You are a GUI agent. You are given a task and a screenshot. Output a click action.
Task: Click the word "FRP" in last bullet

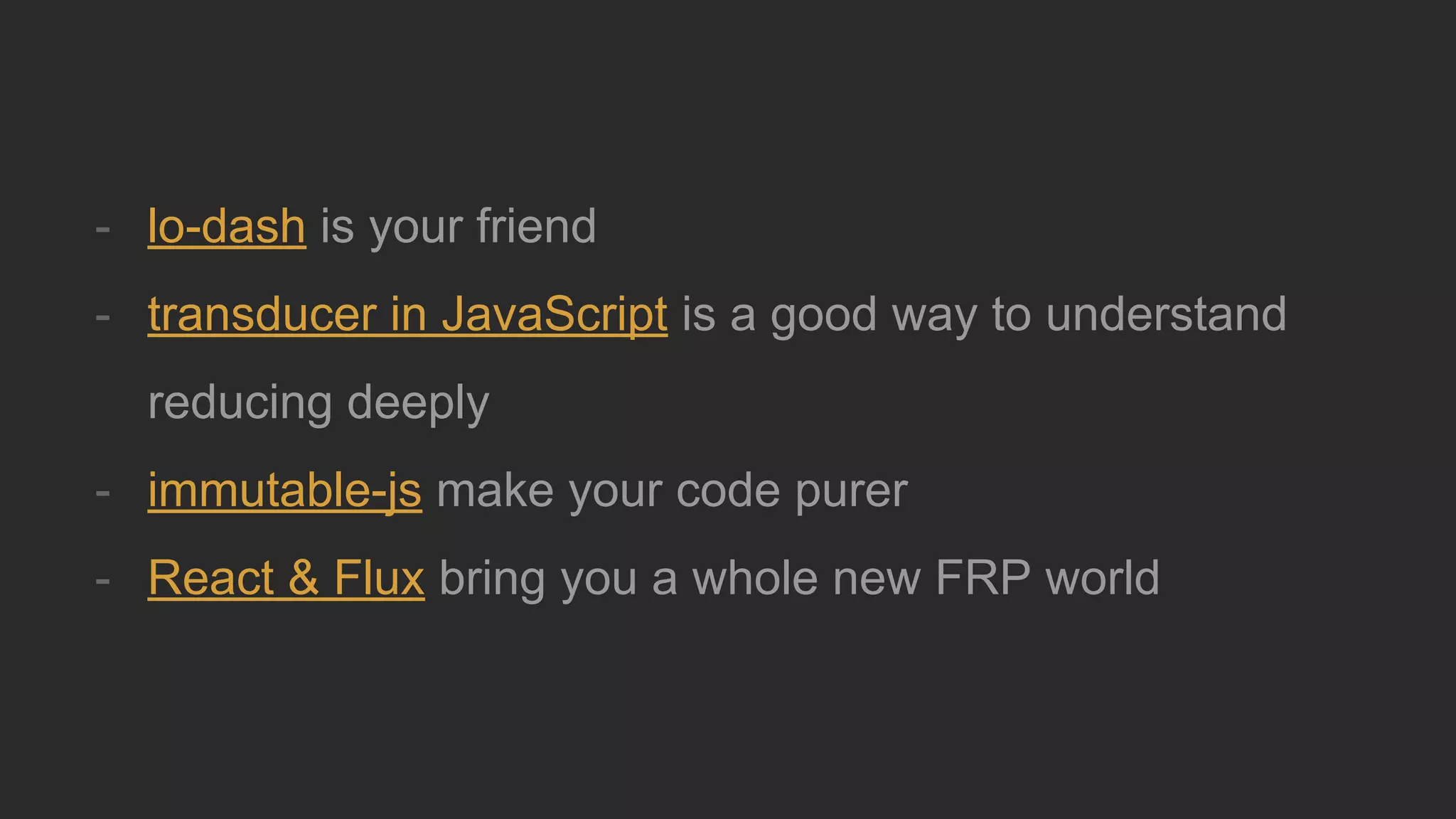(x=983, y=578)
